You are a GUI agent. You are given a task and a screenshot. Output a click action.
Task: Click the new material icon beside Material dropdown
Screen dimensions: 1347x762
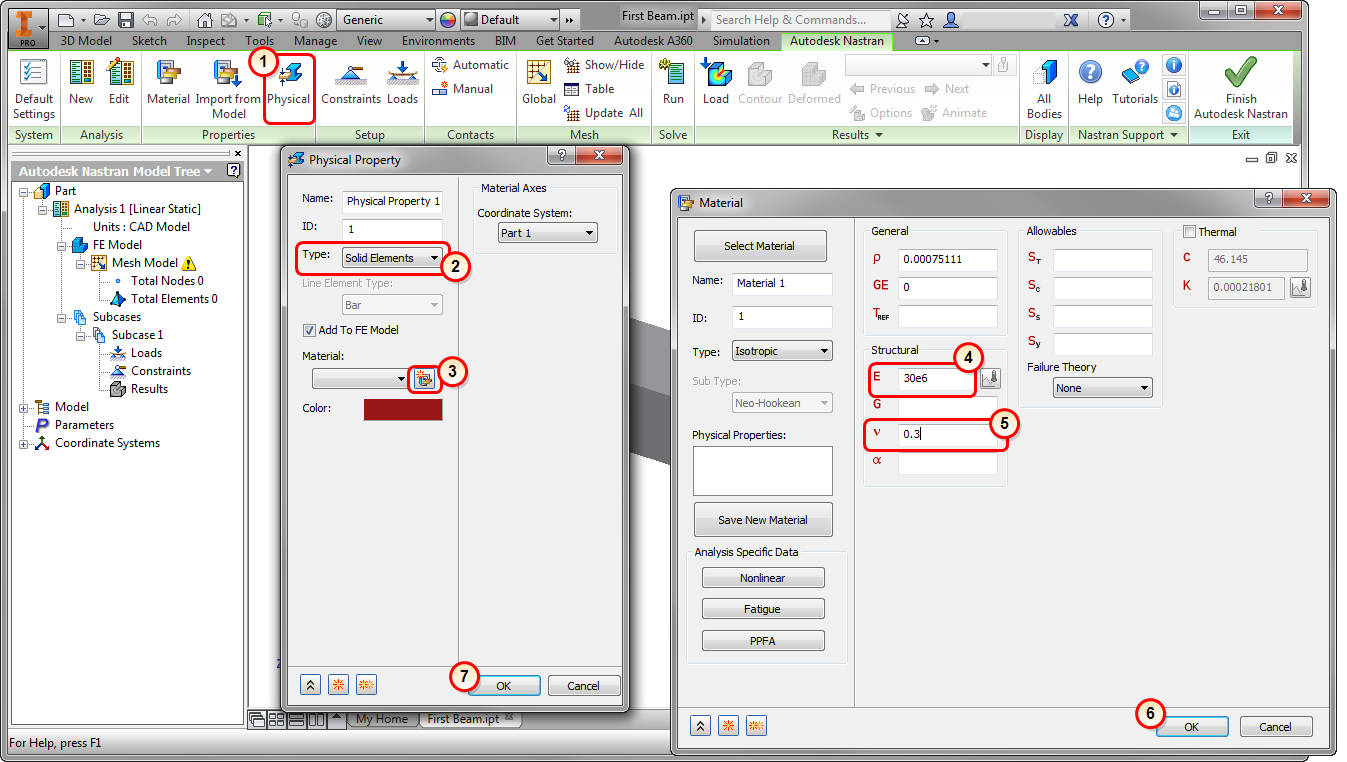pyautogui.click(x=423, y=379)
